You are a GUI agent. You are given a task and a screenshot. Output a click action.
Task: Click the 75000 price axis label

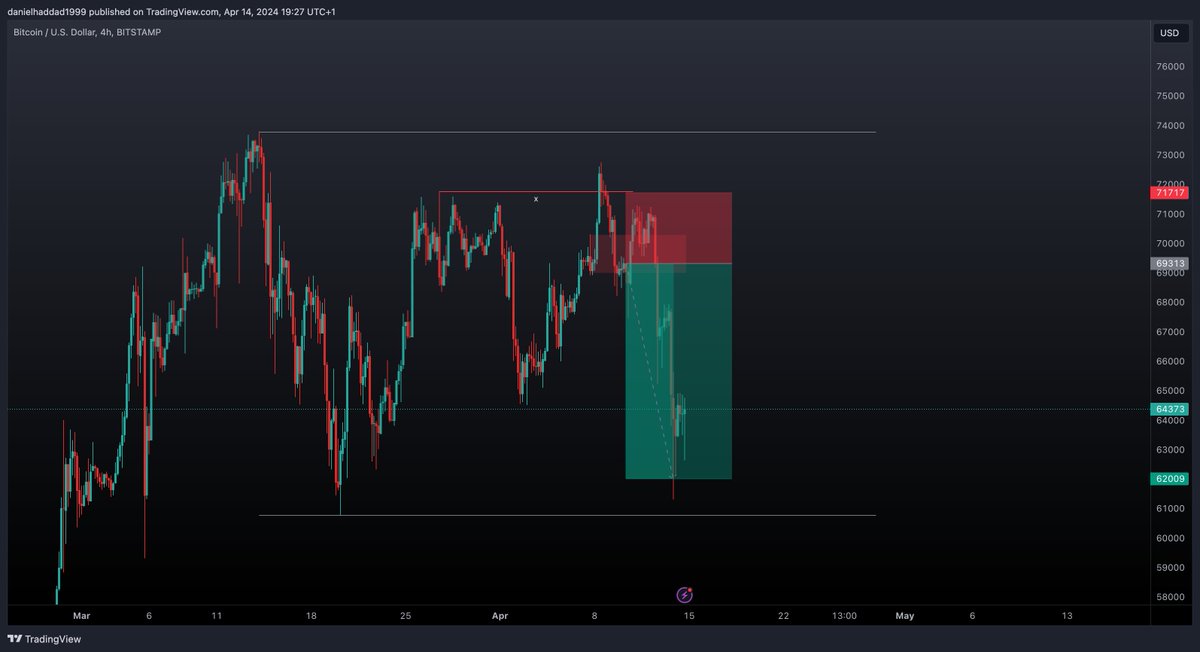[x=1171, y=96]
